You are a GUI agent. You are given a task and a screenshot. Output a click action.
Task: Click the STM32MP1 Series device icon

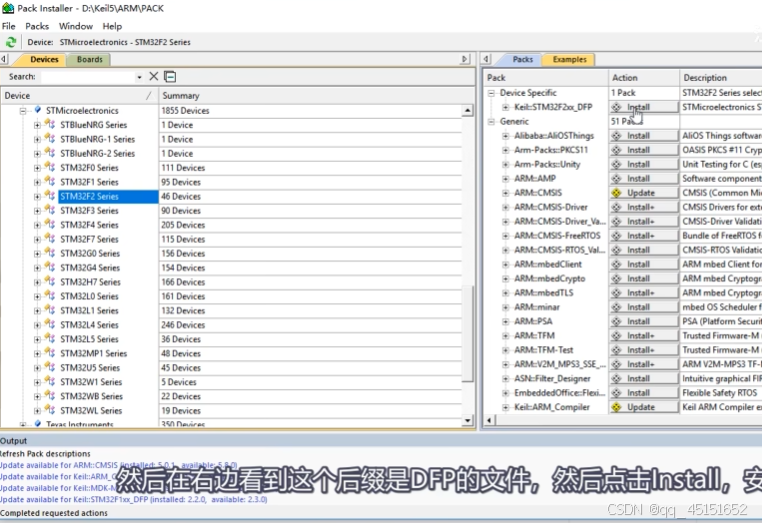tap(50, 353)
